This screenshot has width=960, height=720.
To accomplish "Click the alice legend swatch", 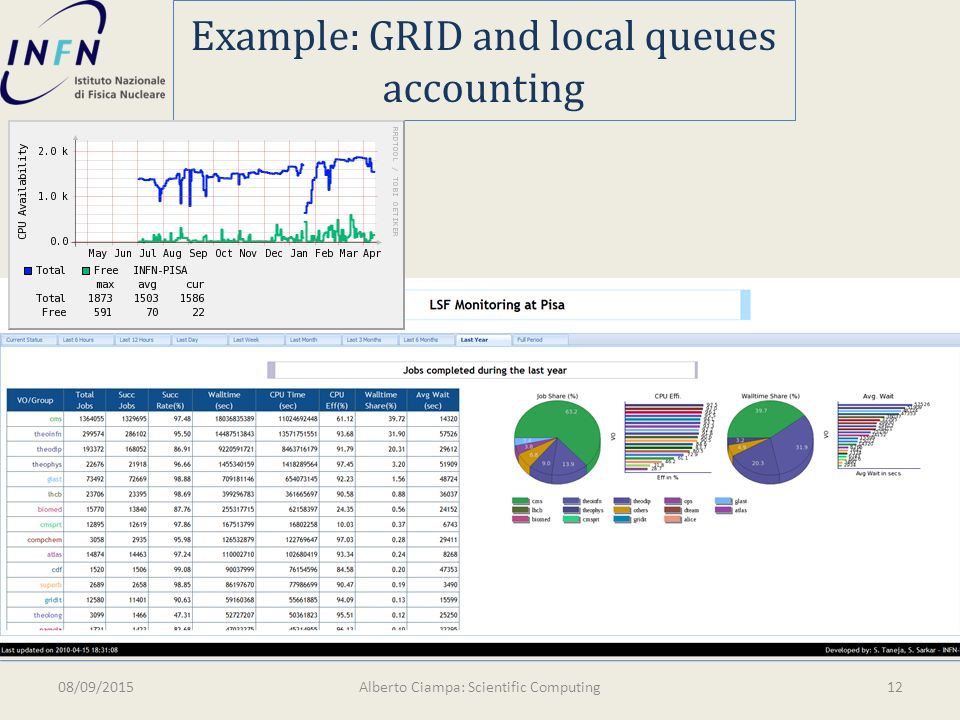I will click(x=673, y=519).
